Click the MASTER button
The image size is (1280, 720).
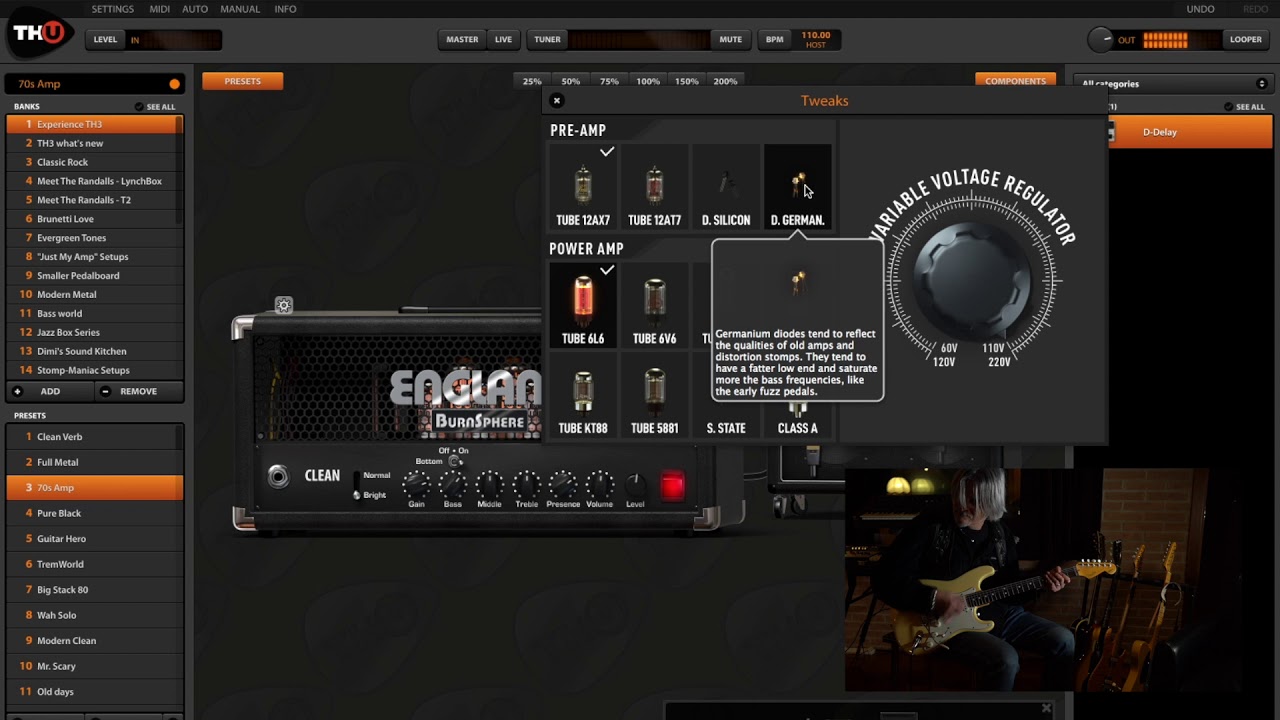[x=462, y=39]
